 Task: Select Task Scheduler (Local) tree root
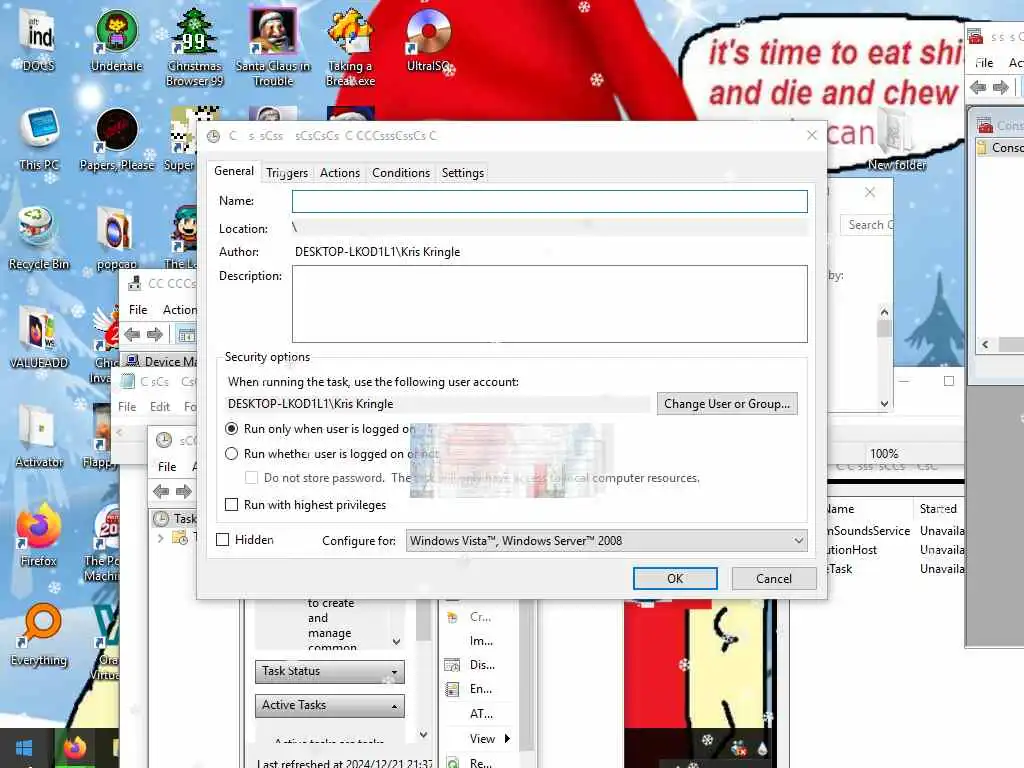175,519
